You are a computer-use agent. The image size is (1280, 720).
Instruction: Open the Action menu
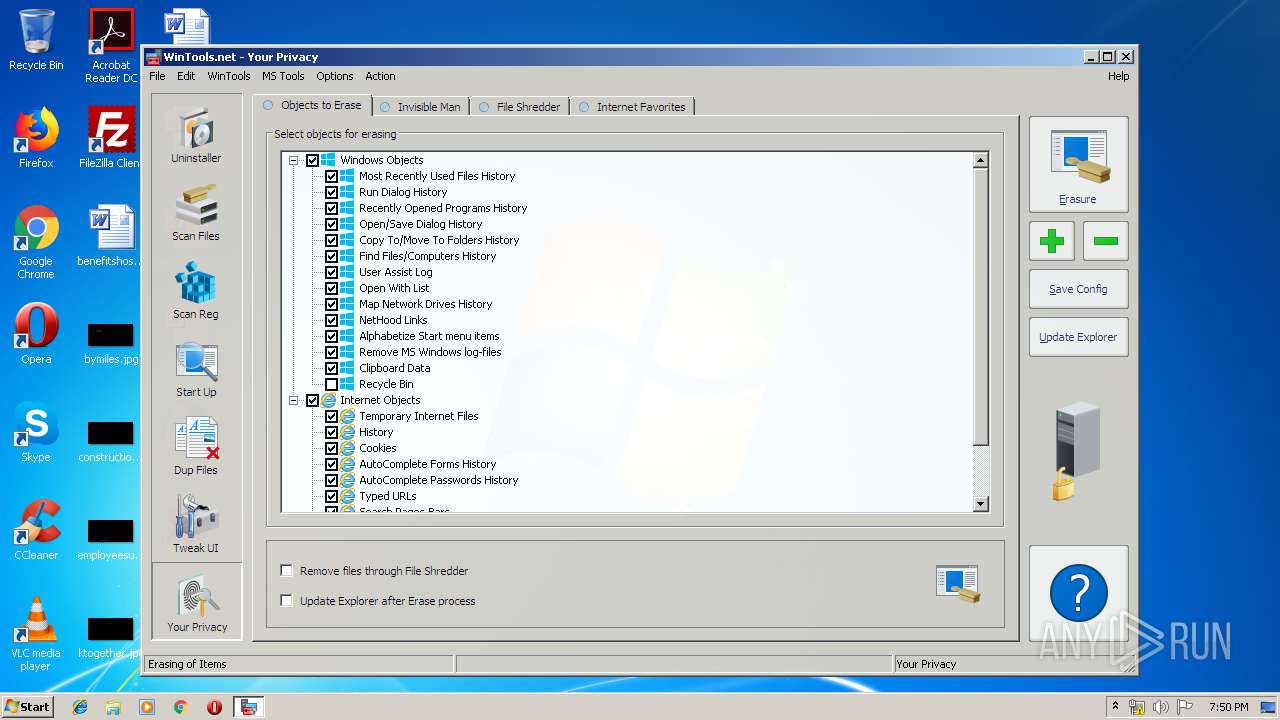pyautogui.click(x=380, y=76)
